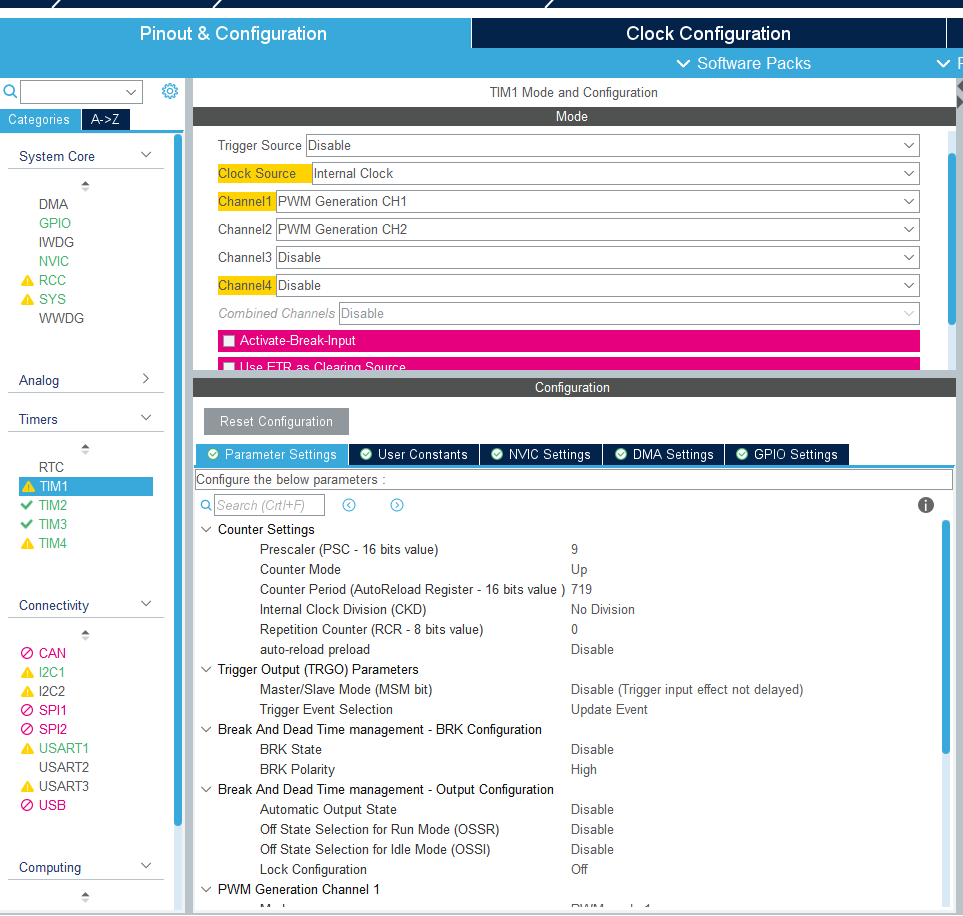Go to next search result arrow
963x916 pixels.
point(397,505)
